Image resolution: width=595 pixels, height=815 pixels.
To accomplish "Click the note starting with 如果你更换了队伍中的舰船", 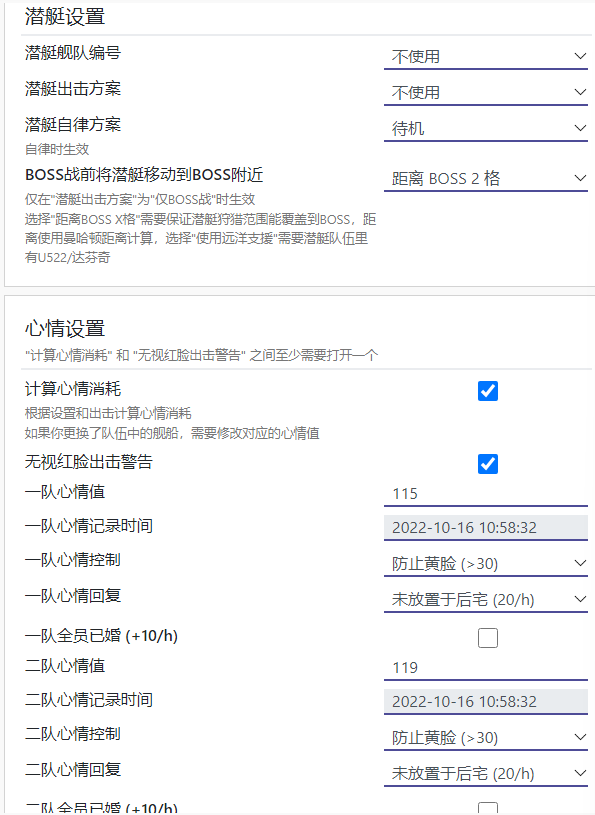I will pos(172,433).
